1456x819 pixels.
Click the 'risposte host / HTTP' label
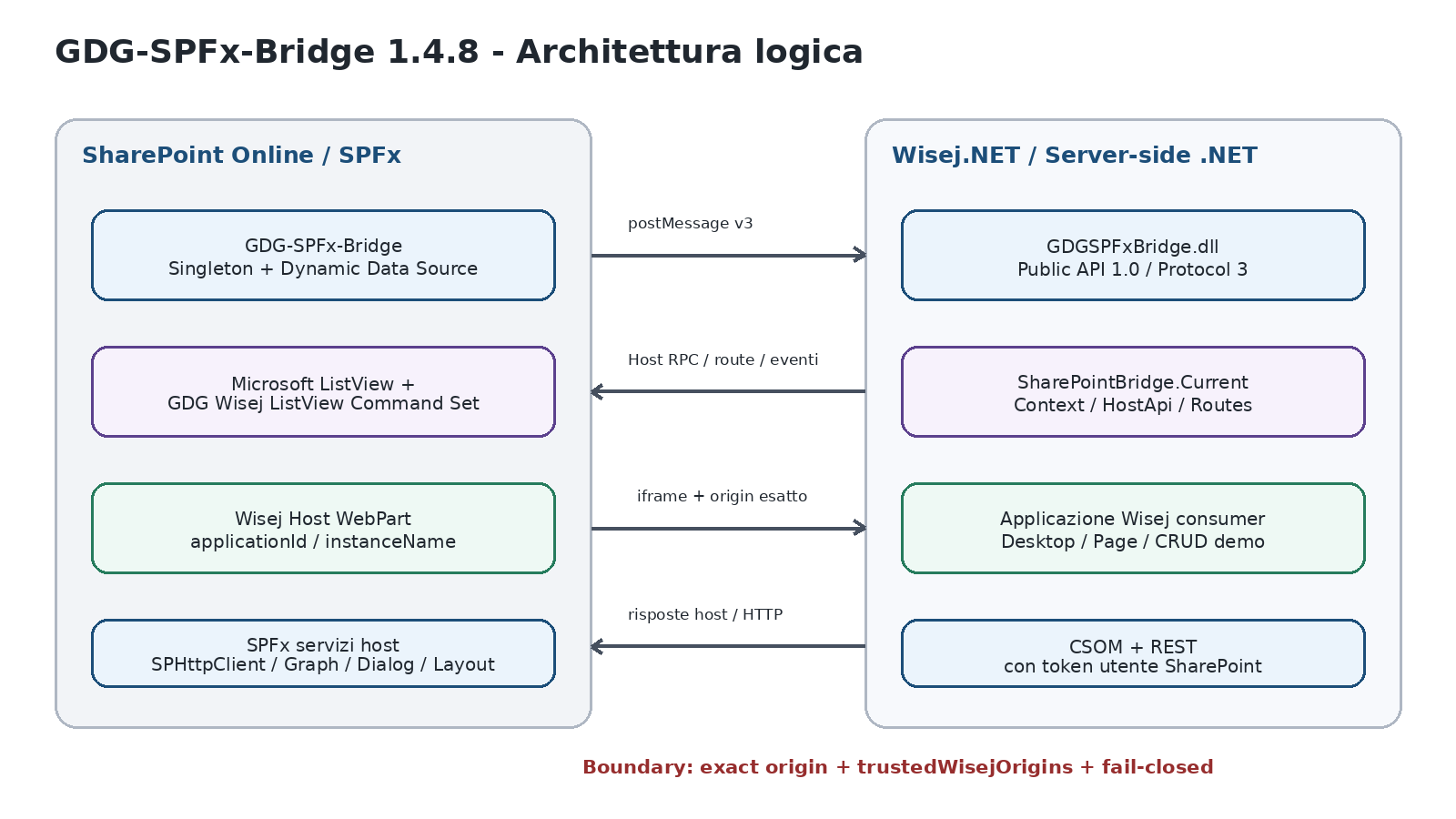[x=705, y=615]
